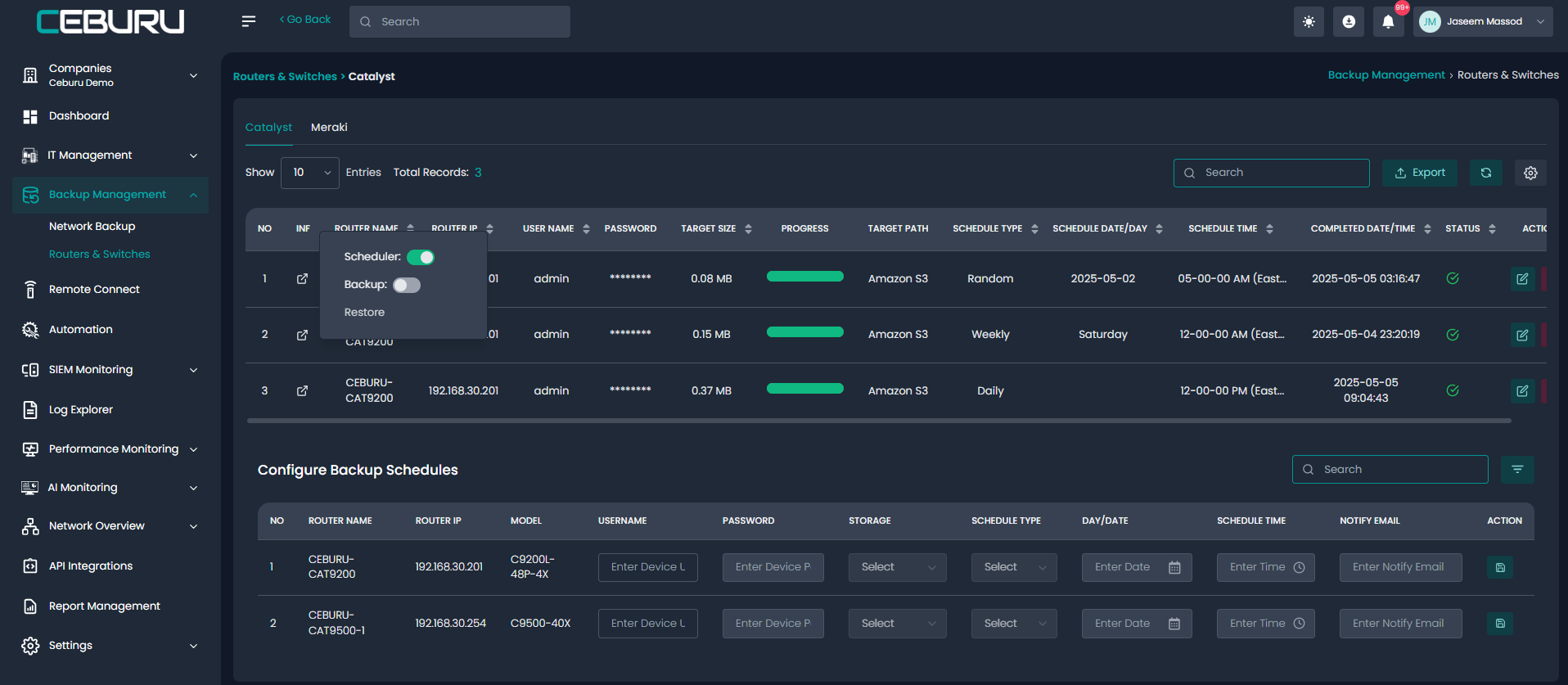Screen dimensions: 1568x685
Task: Click the Go Back link
Action: coord(305,20)
